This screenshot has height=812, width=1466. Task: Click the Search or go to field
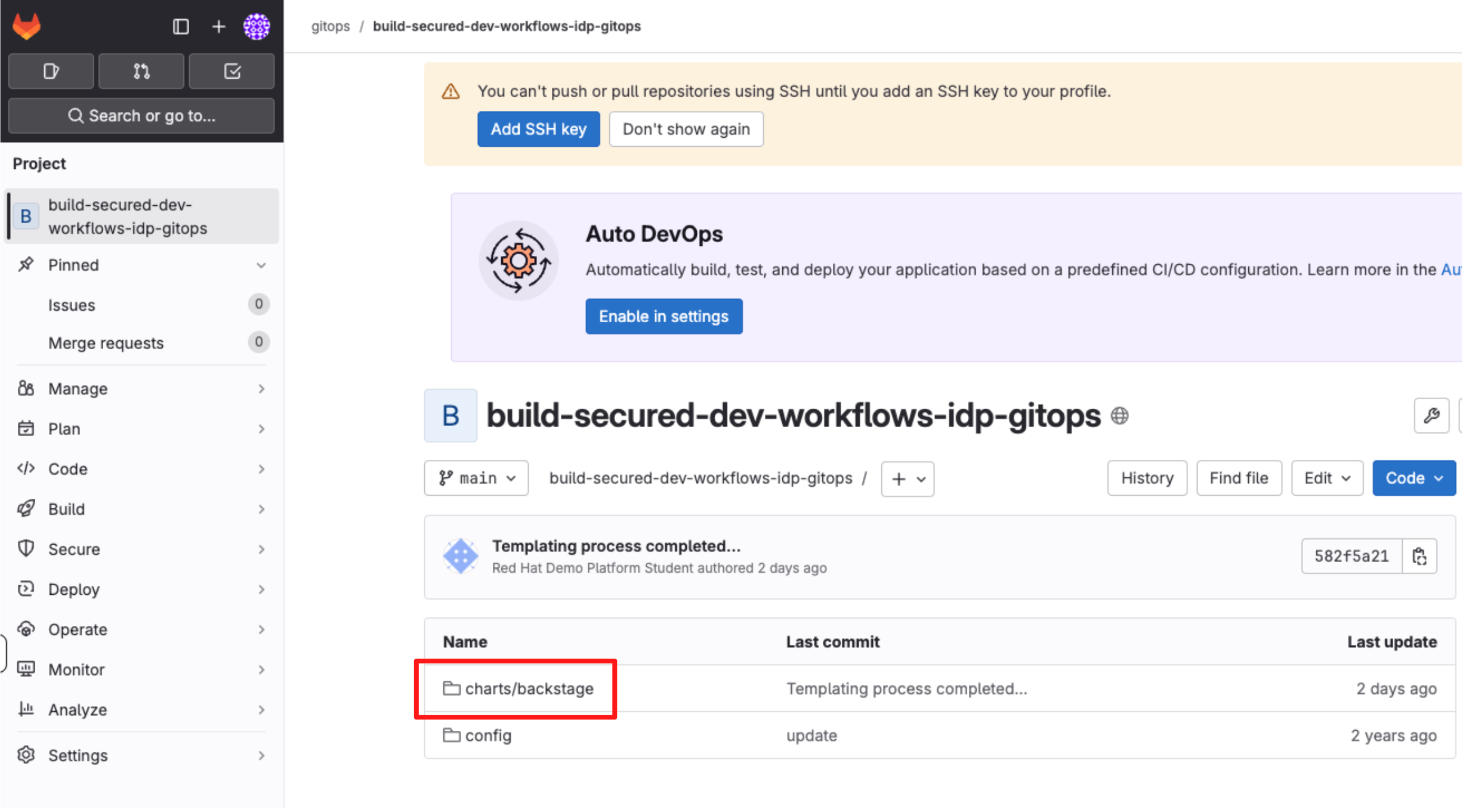pos(141,116)
